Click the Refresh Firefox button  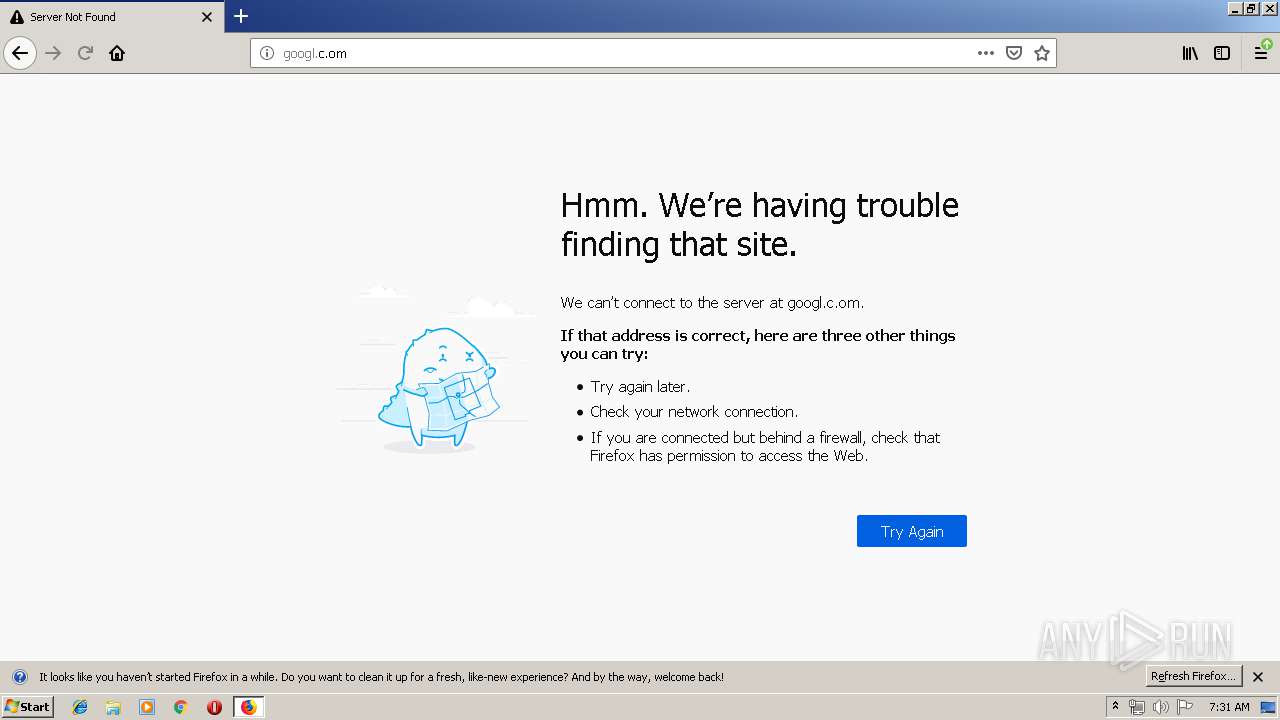pos(1193,676)
